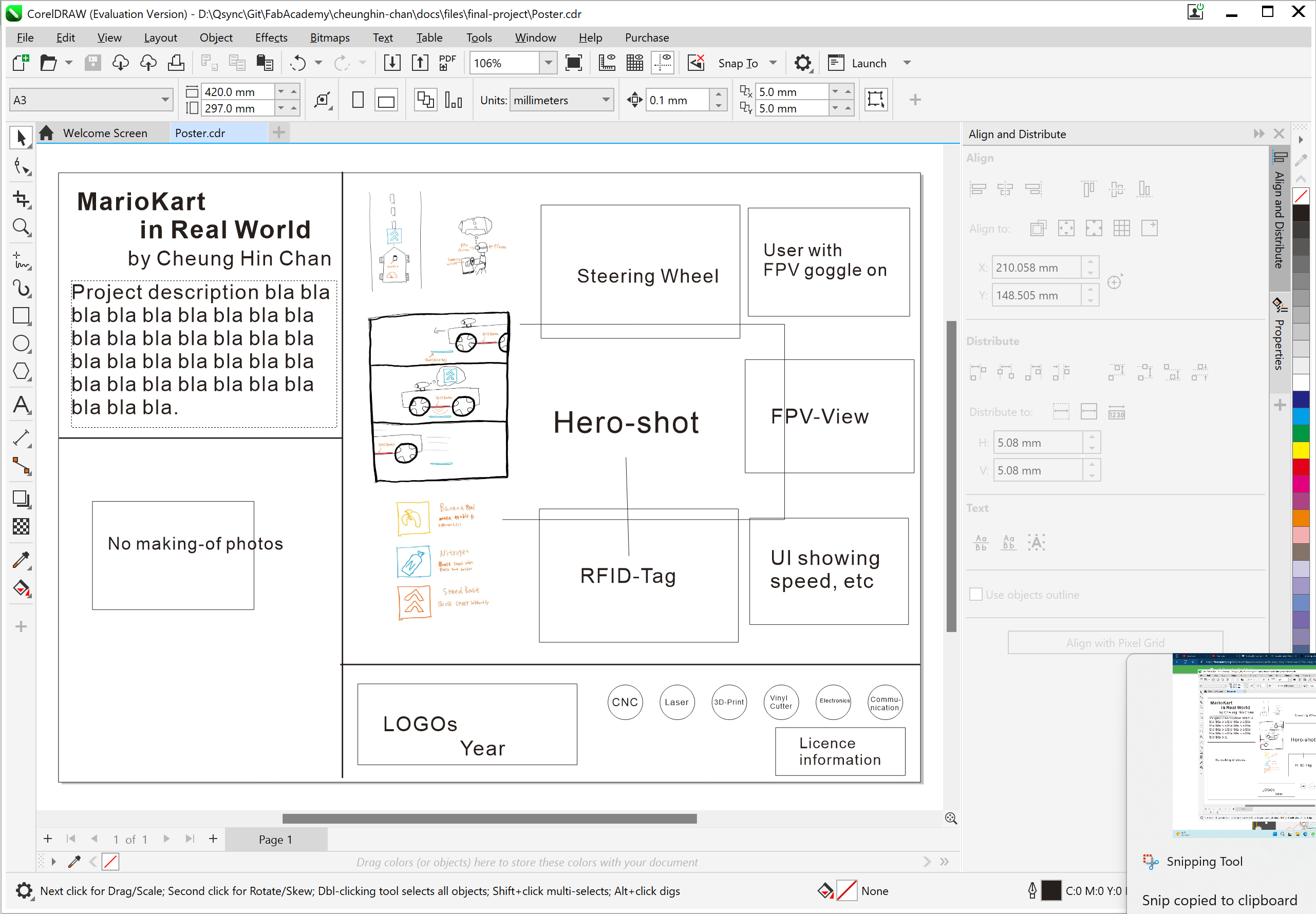Open the Options gear icon
The height and width of the screenshot is (914, 1316).
tap(803, 63)
